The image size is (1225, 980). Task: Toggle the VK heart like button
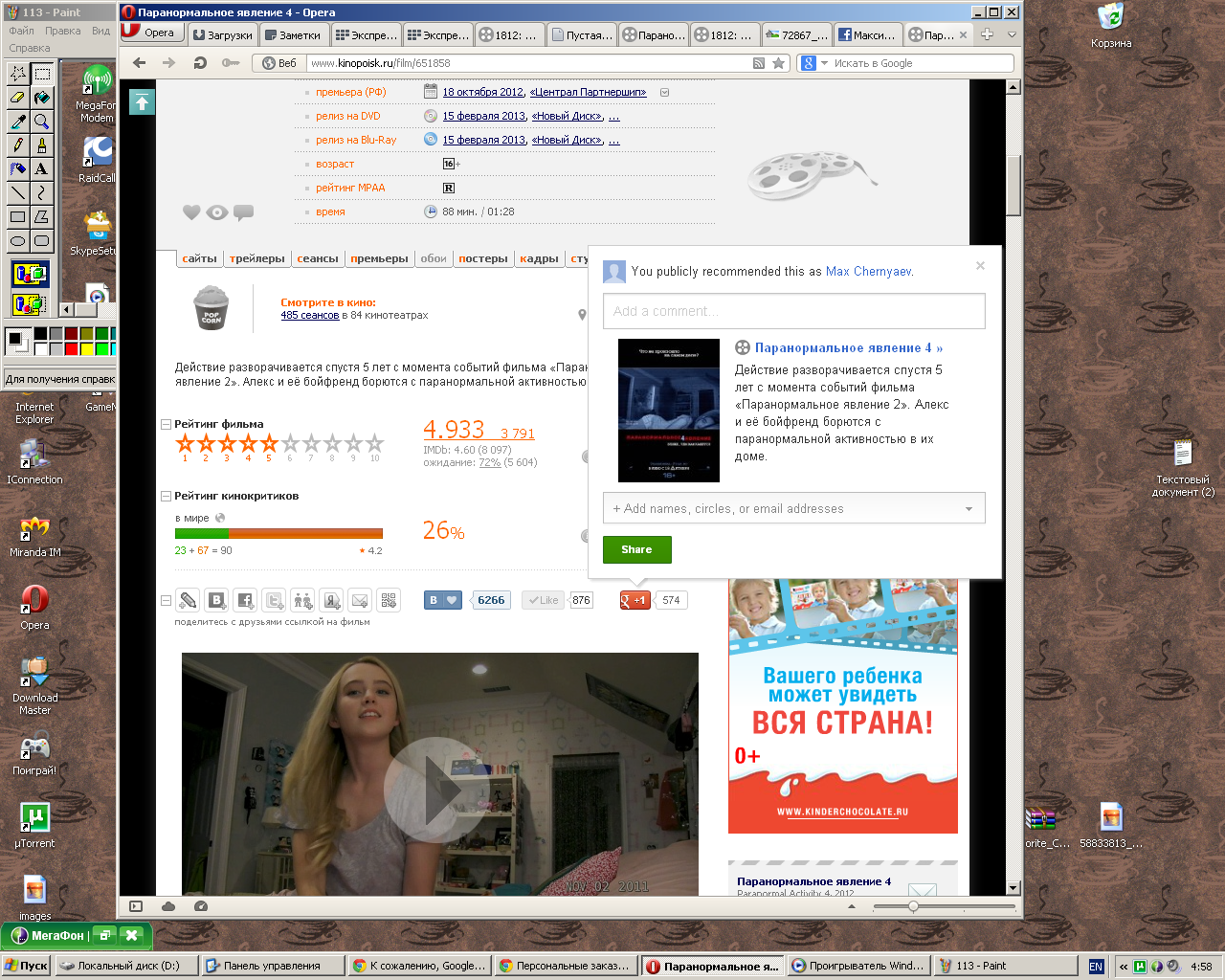point(443,600)
